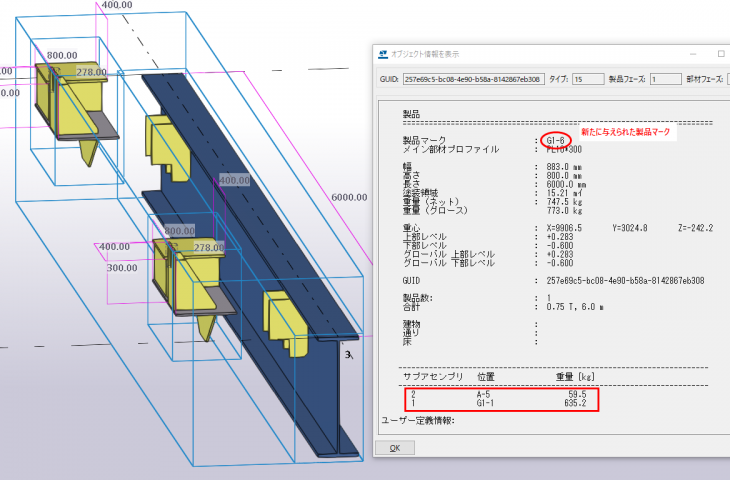
Task: Click the 重量 [kg] column header
Action: [x=575, y=377]
